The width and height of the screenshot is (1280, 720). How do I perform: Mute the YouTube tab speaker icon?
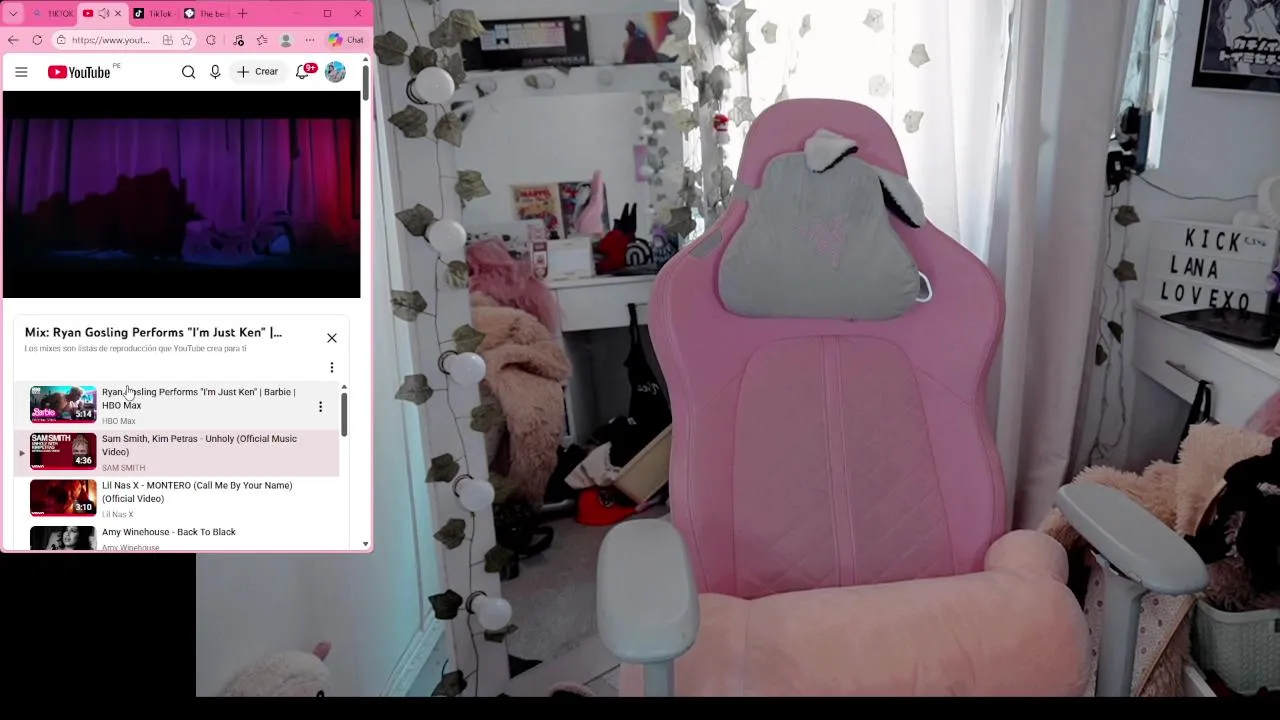pos(103,14)
